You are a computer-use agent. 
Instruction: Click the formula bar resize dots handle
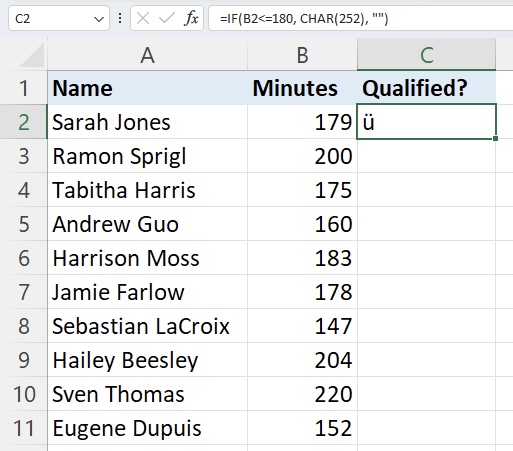(x=120, y=18)
